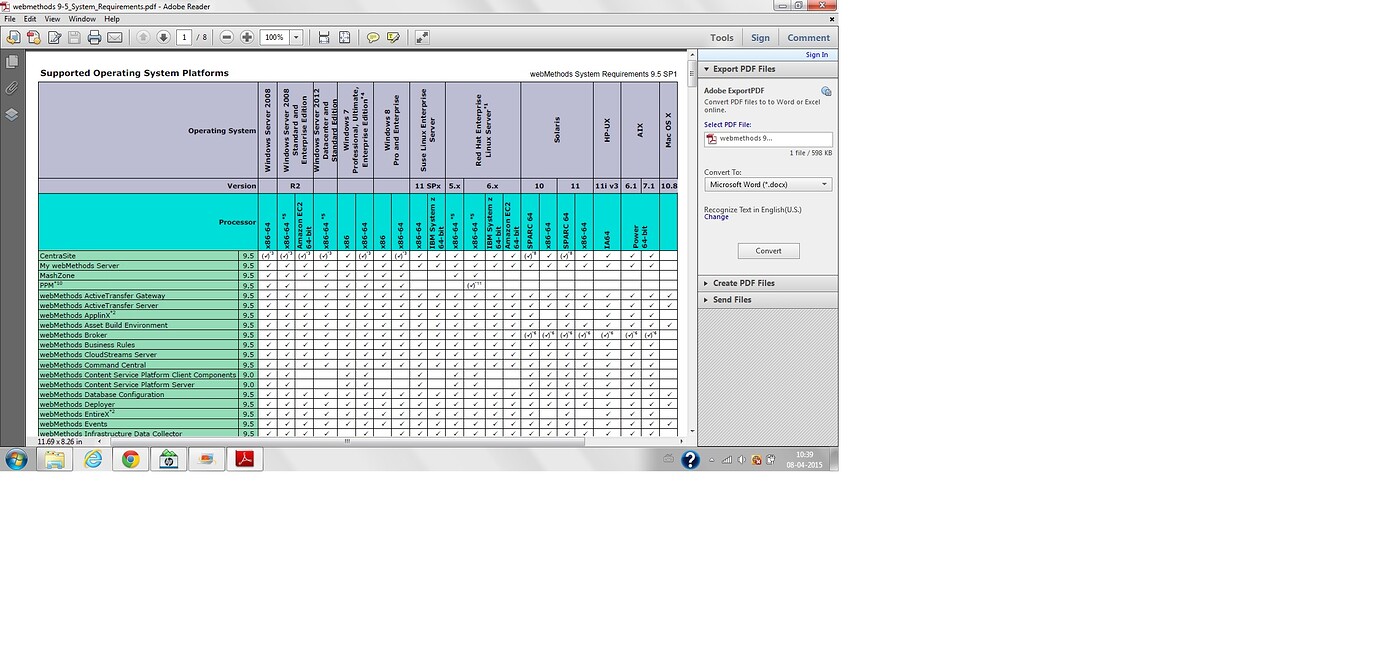Click the Convert button
Screen dimensions: 1380x648
click(768, 251)
